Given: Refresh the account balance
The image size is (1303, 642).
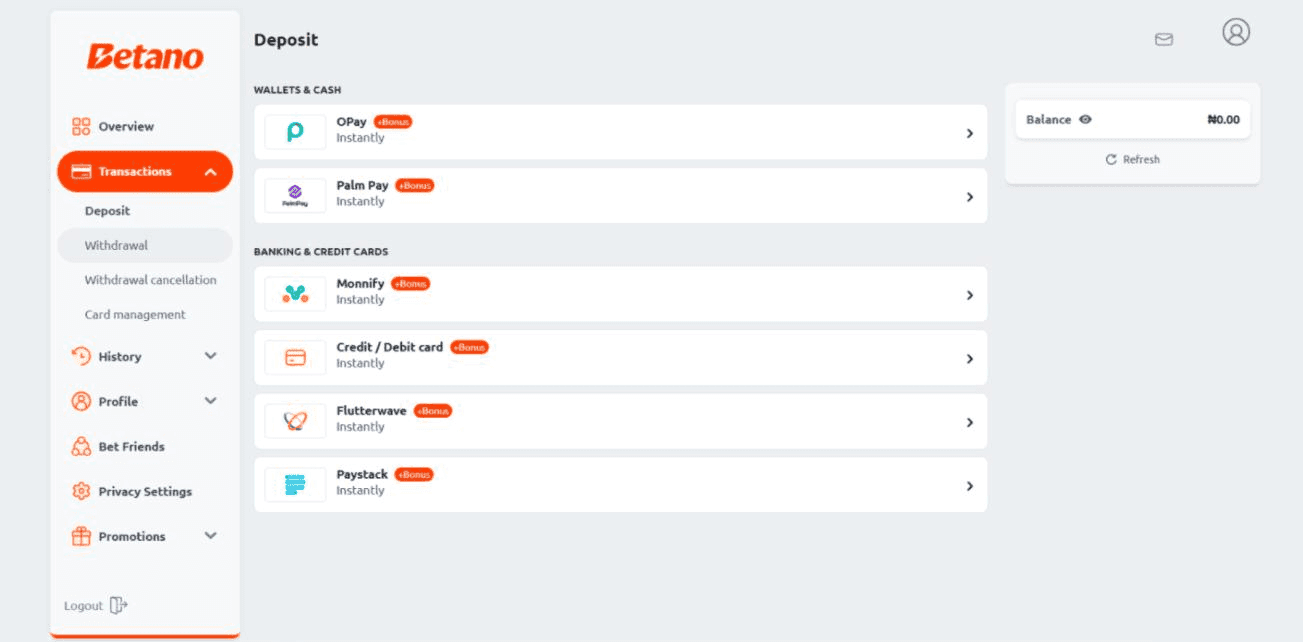Looking at the screenshot, I should 1132,160.
